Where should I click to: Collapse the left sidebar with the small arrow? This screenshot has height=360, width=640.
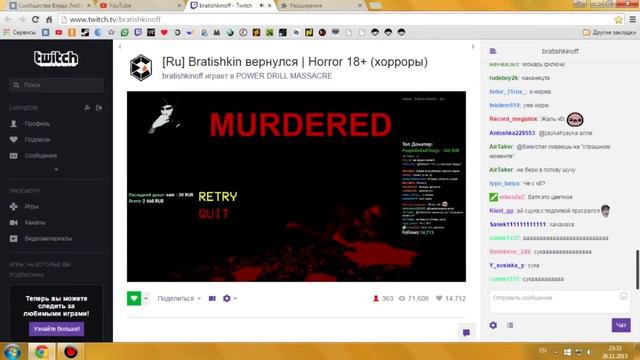(x=120, y=47)
